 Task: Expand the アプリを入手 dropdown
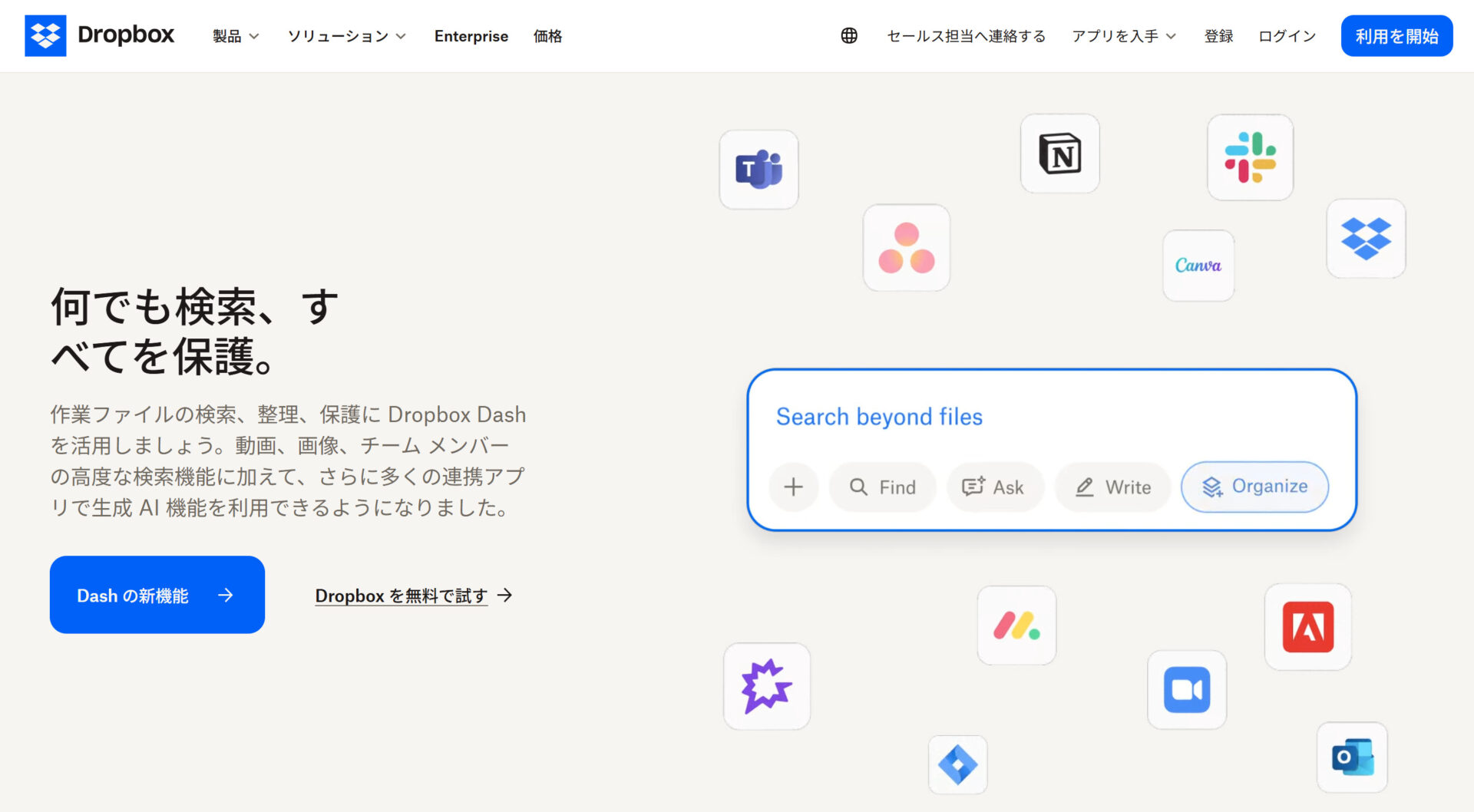pos(1123,35)
